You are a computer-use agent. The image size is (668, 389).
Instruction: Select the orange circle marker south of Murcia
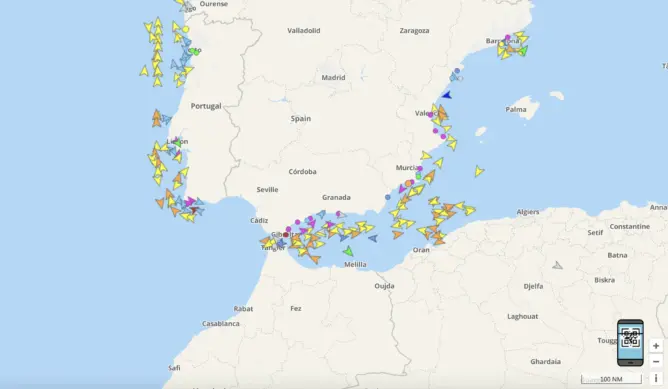408,184
